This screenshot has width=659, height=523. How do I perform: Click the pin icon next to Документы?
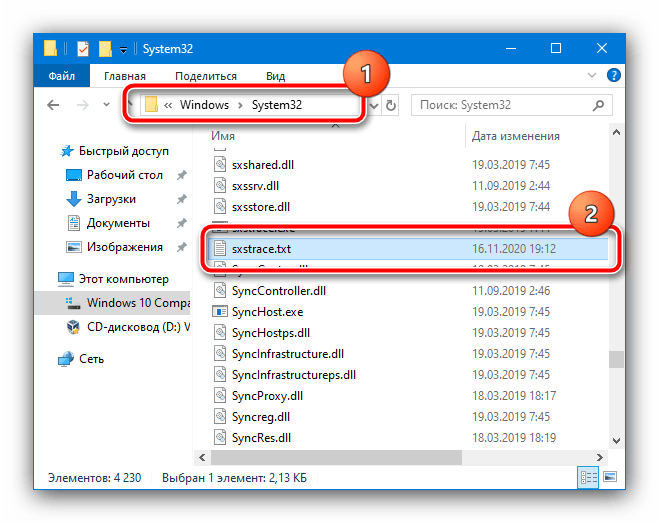182,223
